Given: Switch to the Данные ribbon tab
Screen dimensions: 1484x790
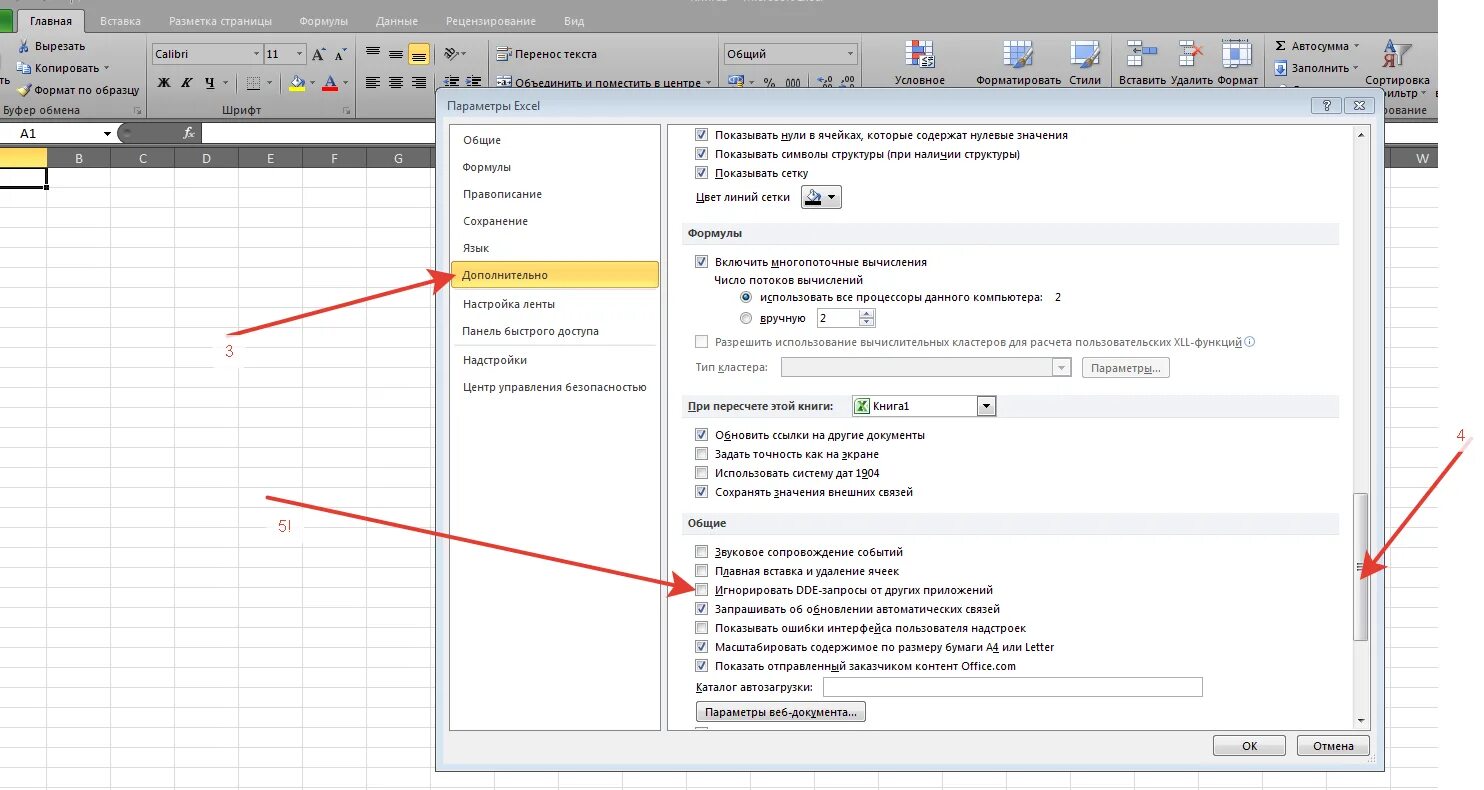Looking at the screenshot, I should coord(397,21).
